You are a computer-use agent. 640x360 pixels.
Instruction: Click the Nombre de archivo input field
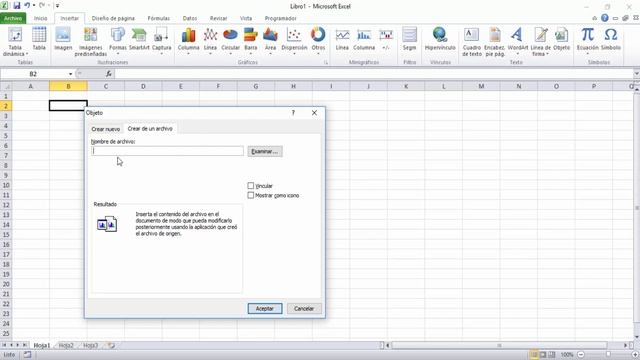[x=167, y=151]
